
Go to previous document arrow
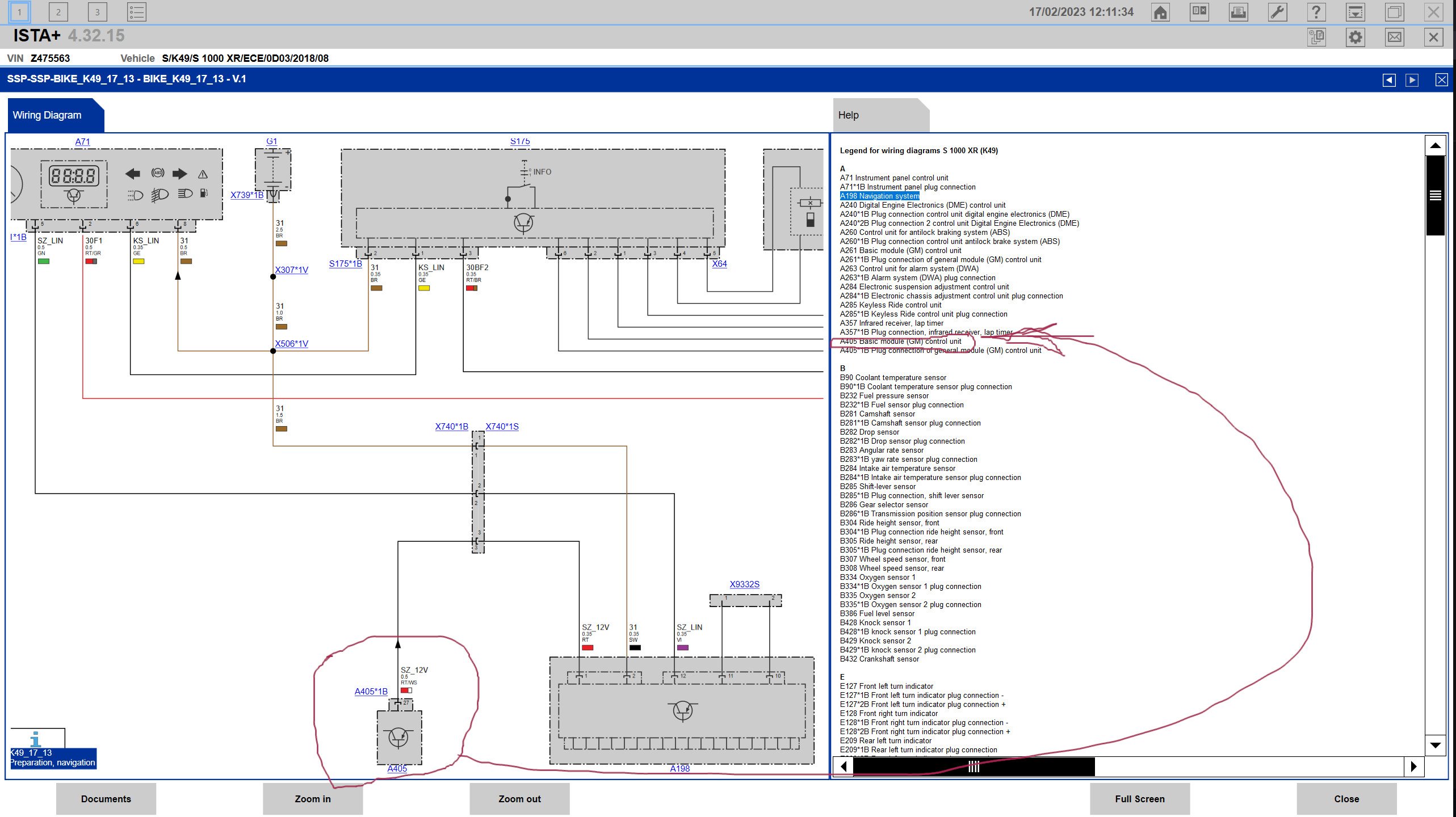tap(1389, 80)
